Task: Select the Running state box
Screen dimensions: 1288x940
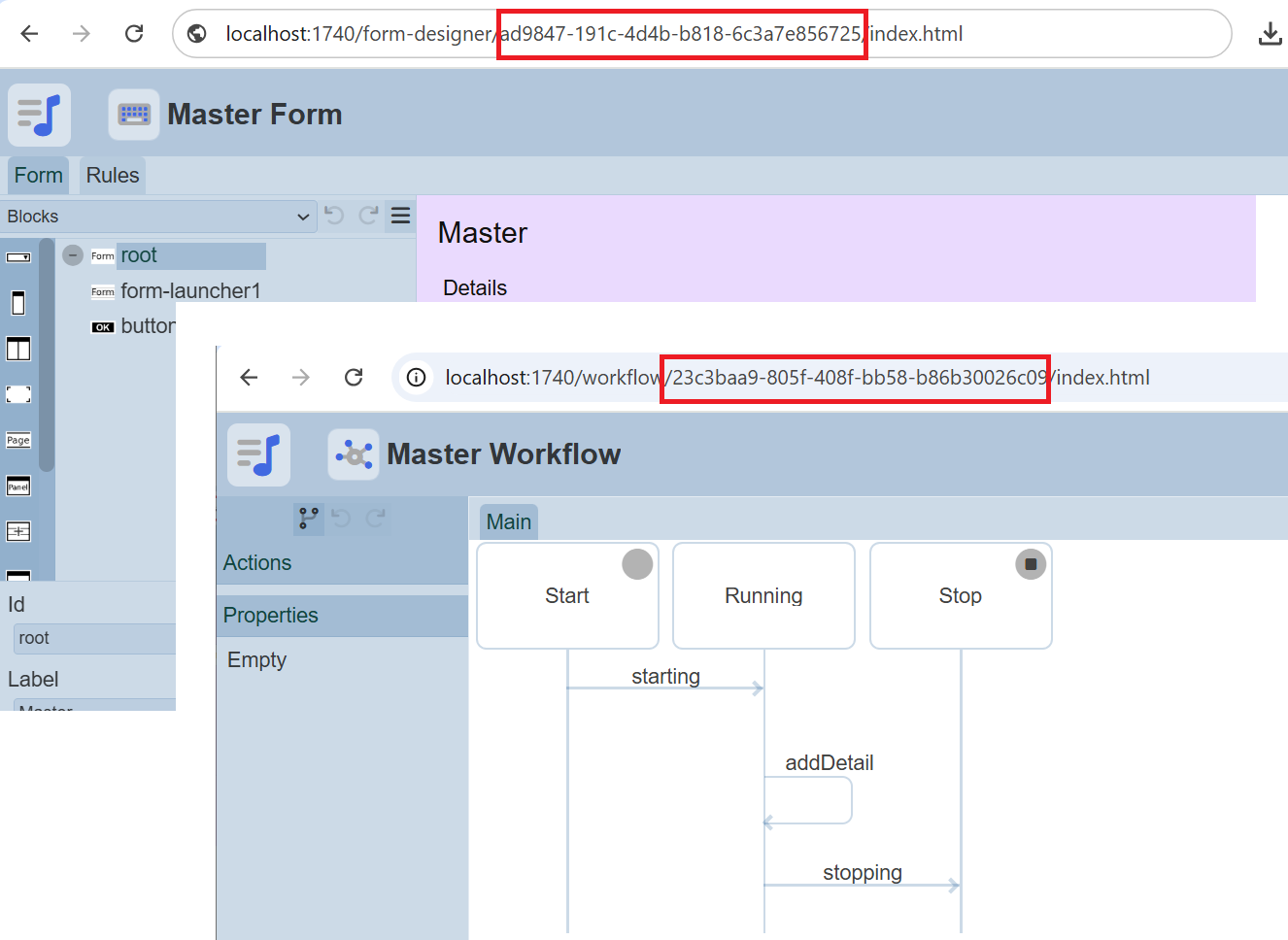Action: point(763,595)
